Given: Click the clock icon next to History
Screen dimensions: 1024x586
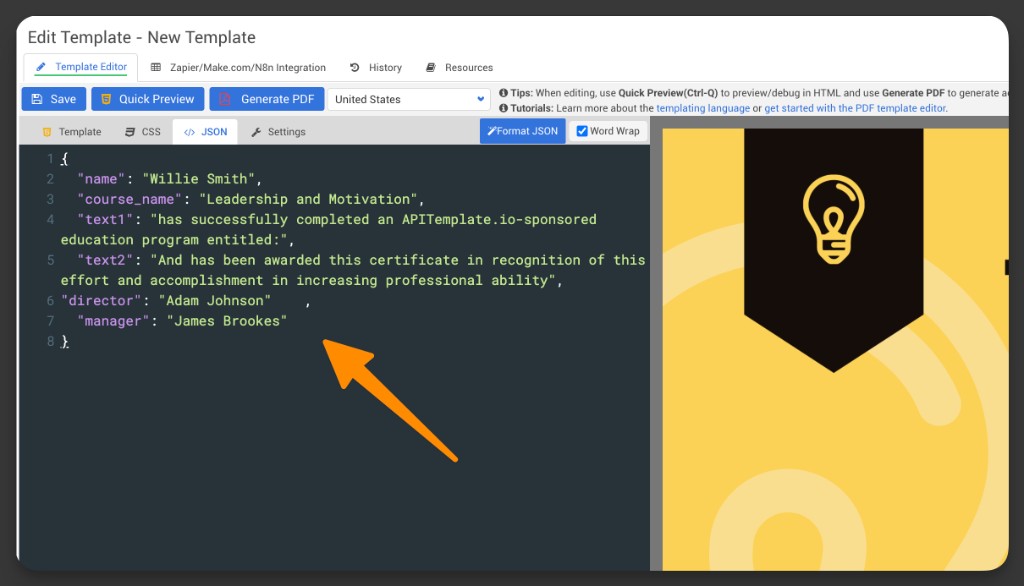Looking at the screenshot, I should [x=353, y=68].
